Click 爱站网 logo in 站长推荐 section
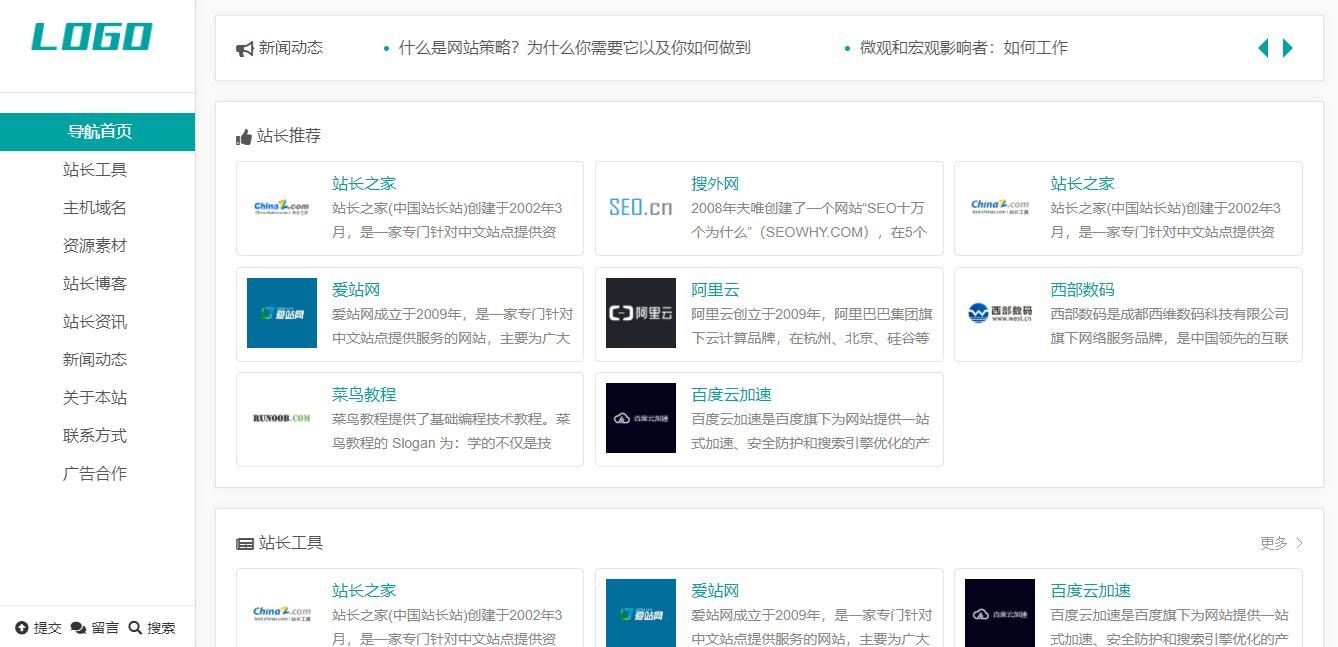 point(282,313)
